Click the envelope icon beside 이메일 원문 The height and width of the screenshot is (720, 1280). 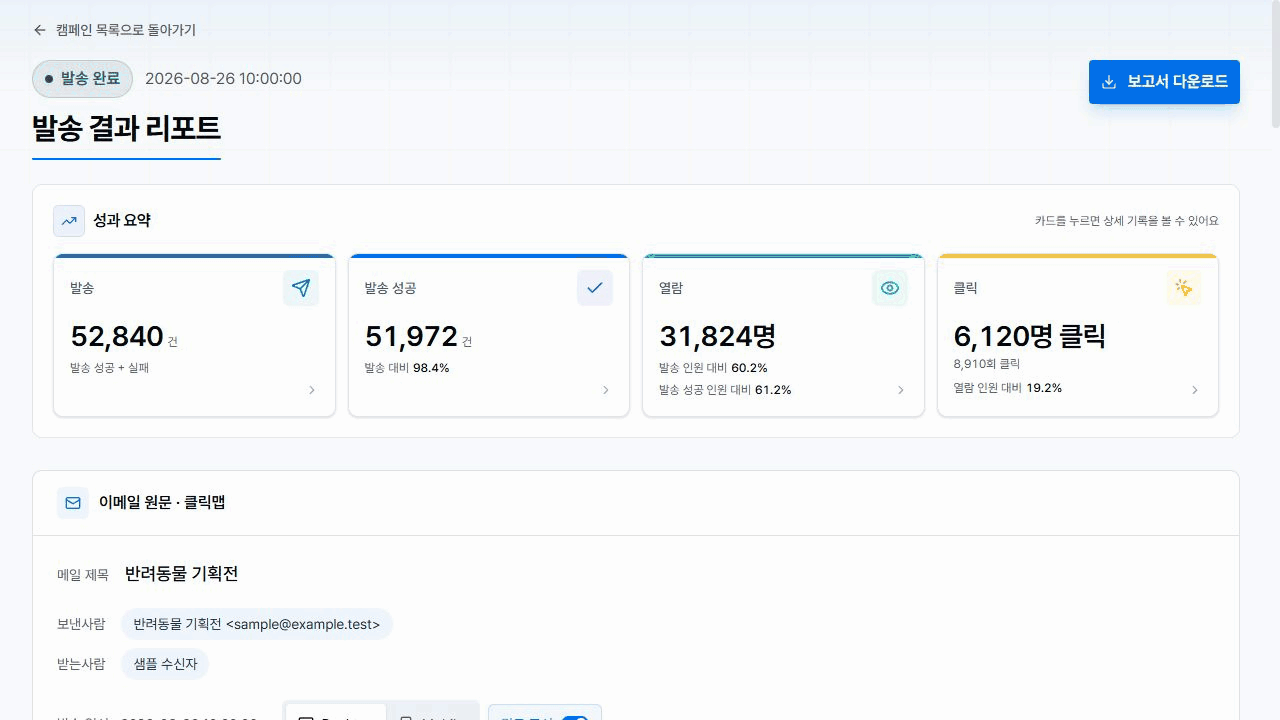pos(73,503)
